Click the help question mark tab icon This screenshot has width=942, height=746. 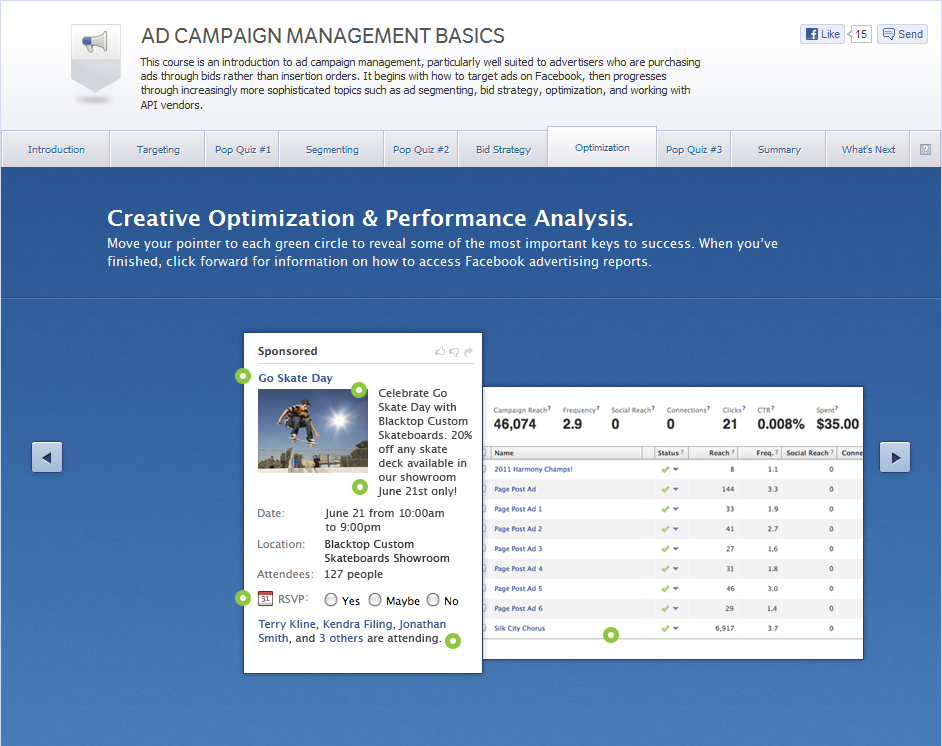[x=925, y=150]
